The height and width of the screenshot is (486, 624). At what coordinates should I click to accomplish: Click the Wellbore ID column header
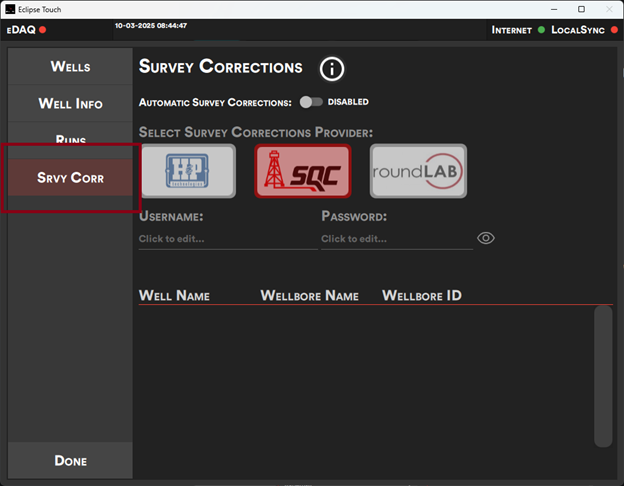pyautogui.click(x=421, y=296)
